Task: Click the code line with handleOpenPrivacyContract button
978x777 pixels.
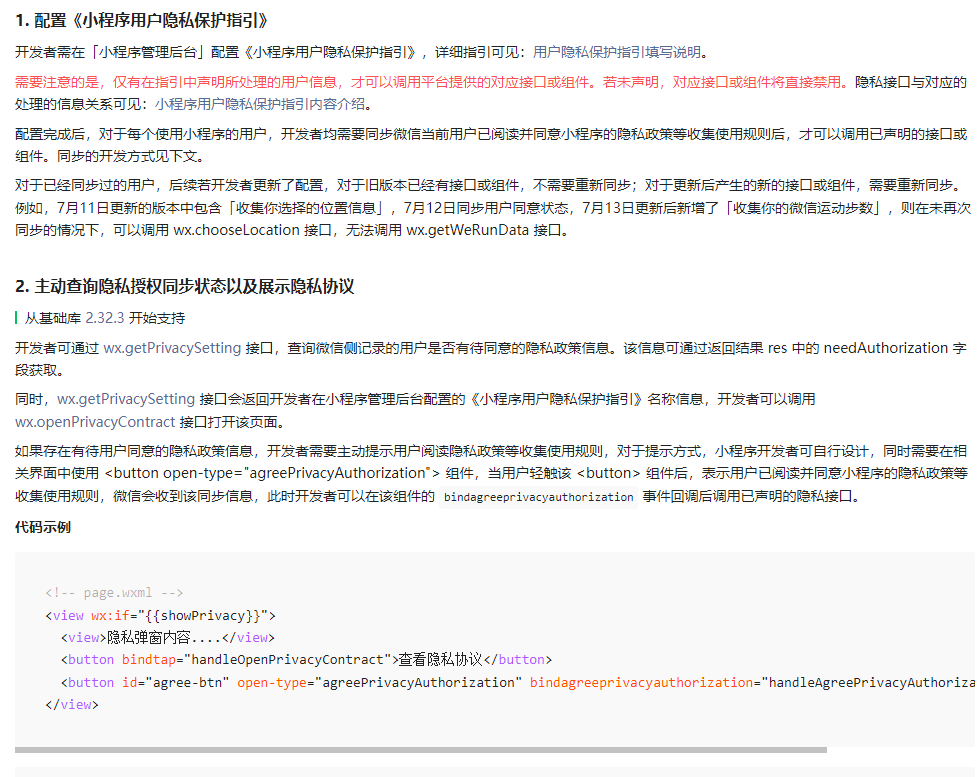Action: (306, 660)
